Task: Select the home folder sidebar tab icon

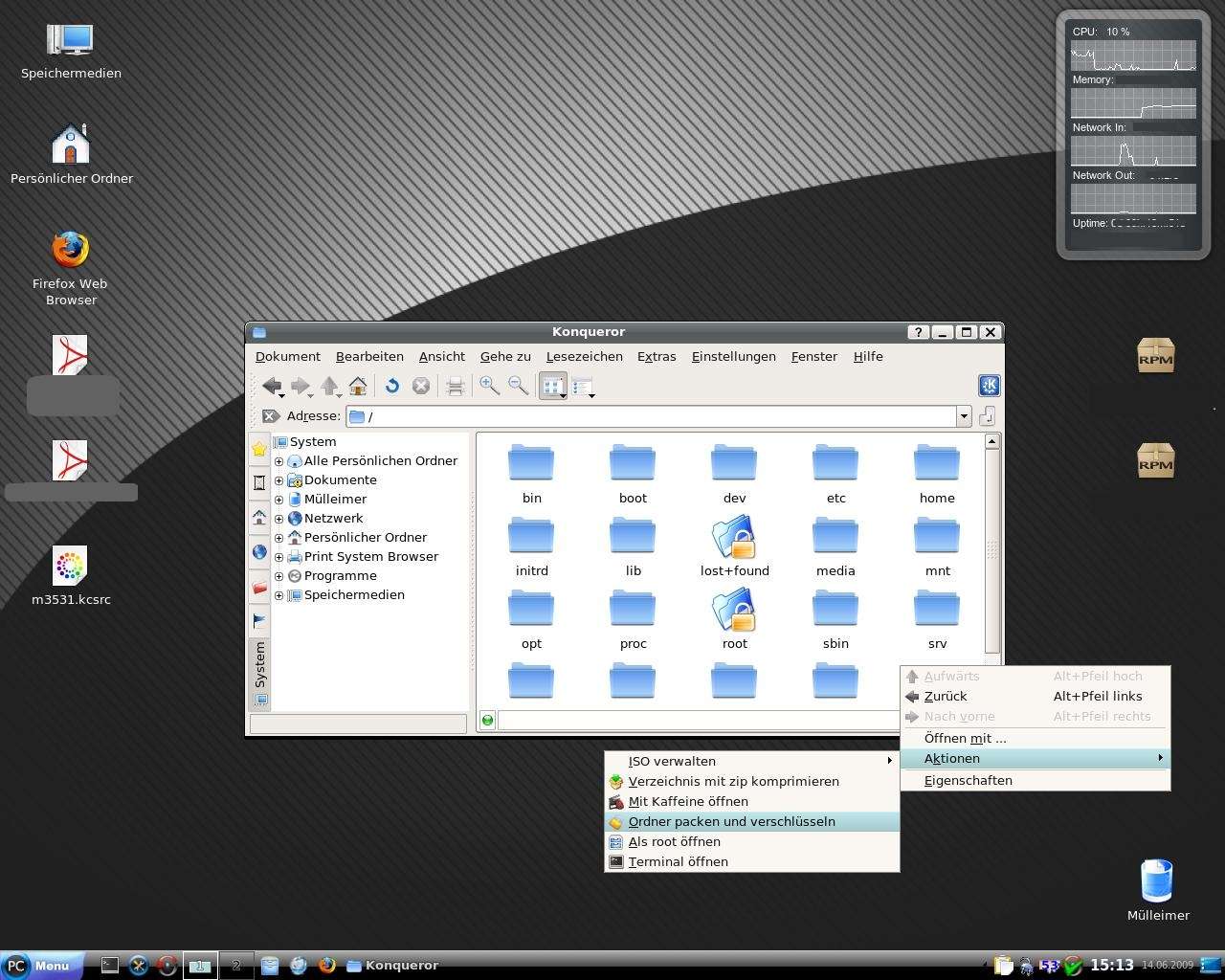Action: 259,518
